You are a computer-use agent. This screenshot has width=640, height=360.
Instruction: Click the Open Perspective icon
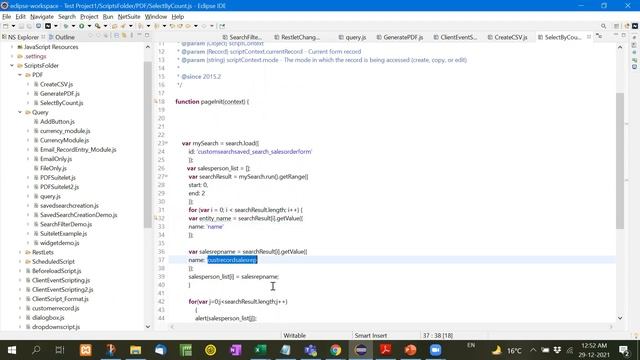click(617, 26)
